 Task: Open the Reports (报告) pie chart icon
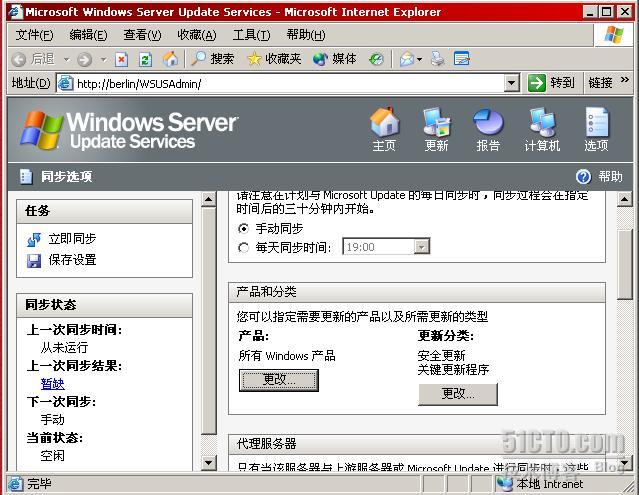[x=488, y=122]
